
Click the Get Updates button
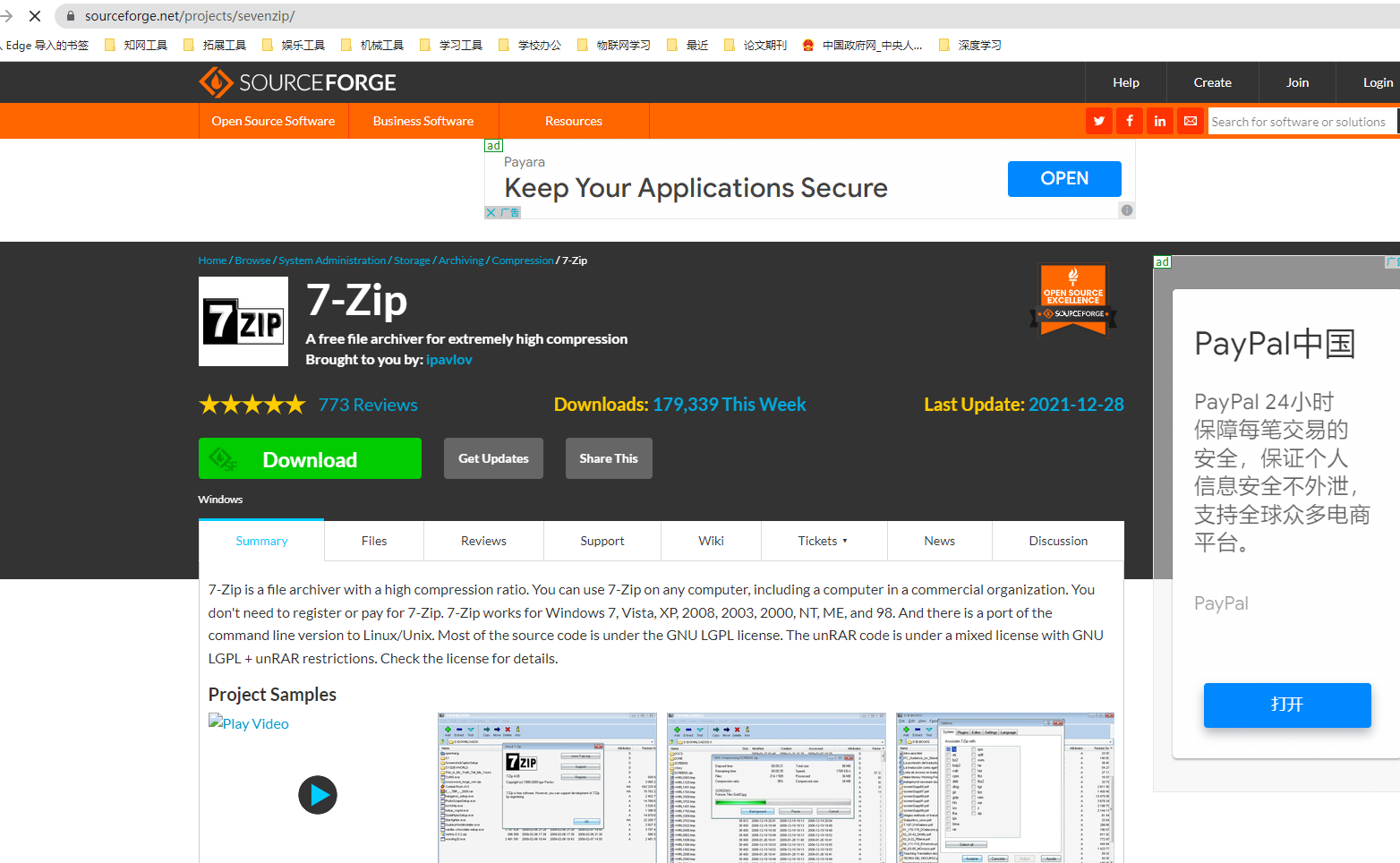(493, 458)
